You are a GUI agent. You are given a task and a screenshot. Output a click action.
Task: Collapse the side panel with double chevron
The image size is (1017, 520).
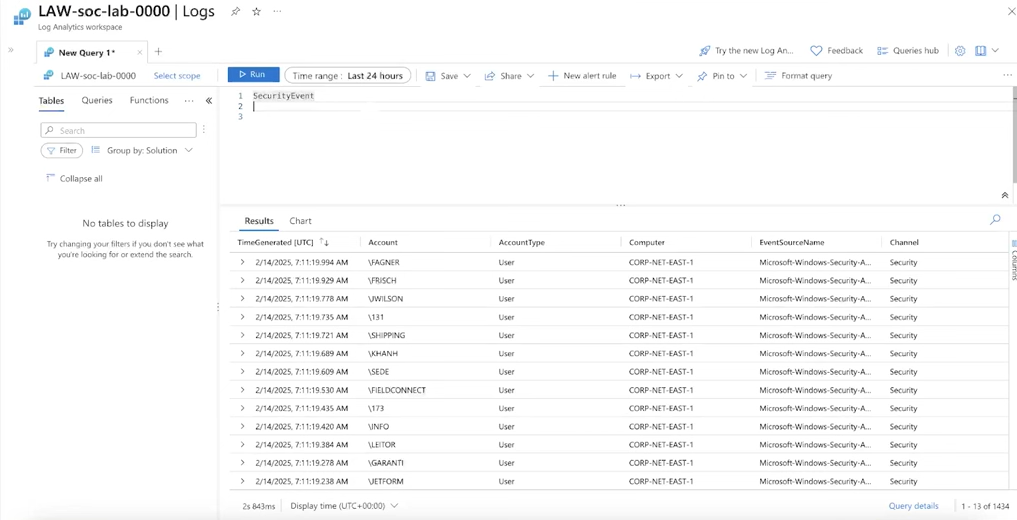coord(209,100)
